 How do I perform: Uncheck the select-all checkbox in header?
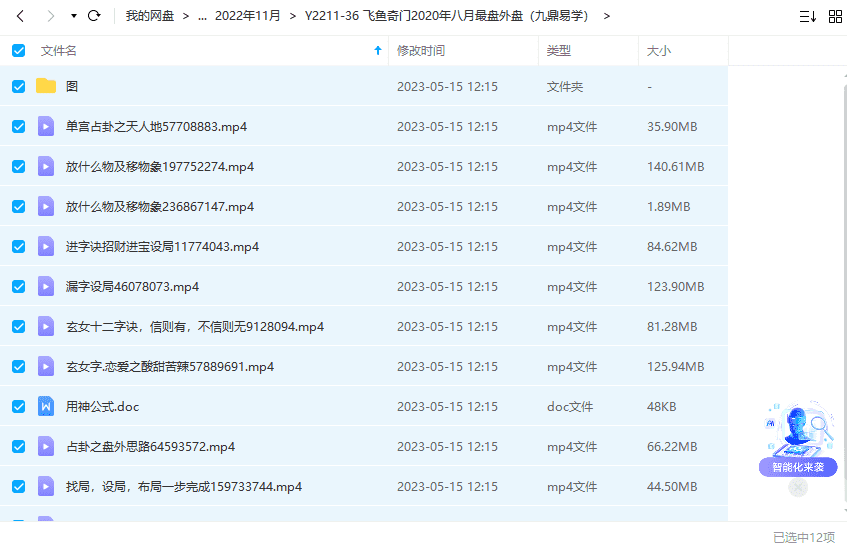pos(18,51)
